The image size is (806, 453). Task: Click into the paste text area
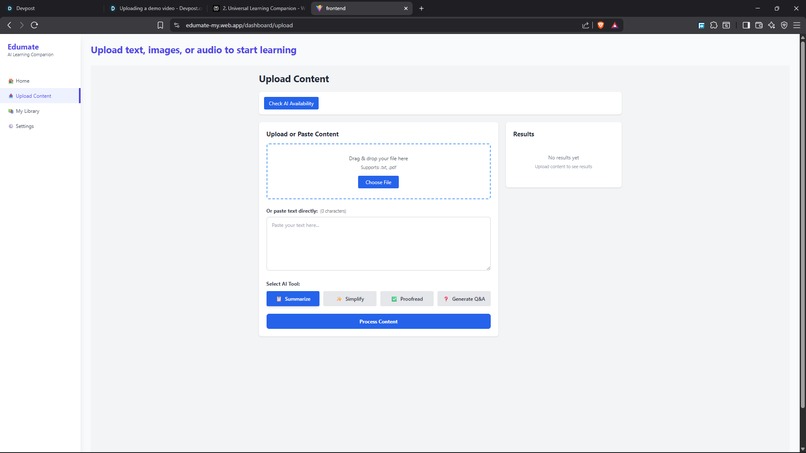coord(378,244)
